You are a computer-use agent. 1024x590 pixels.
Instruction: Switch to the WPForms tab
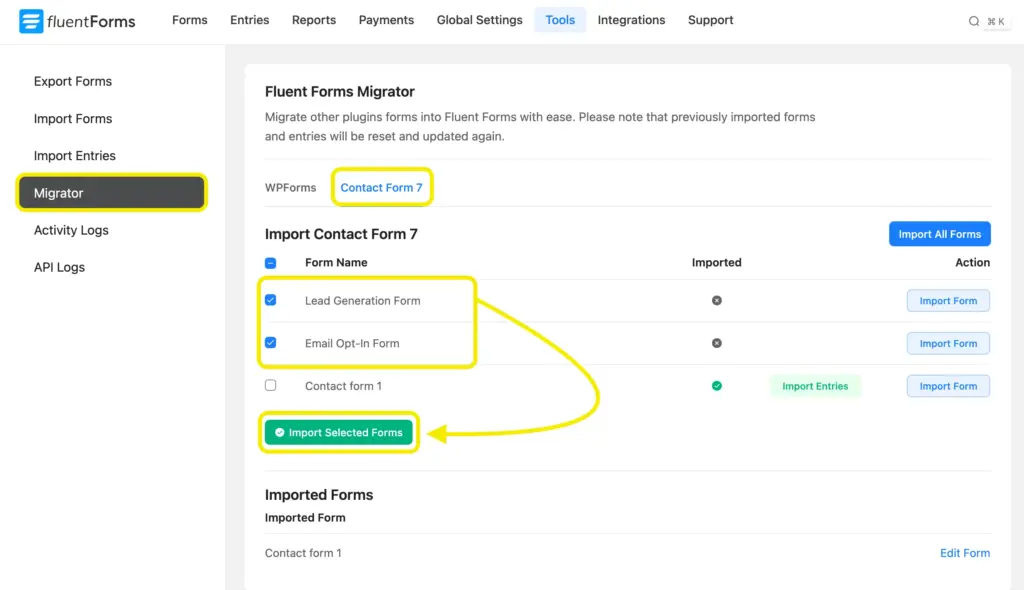291,186
